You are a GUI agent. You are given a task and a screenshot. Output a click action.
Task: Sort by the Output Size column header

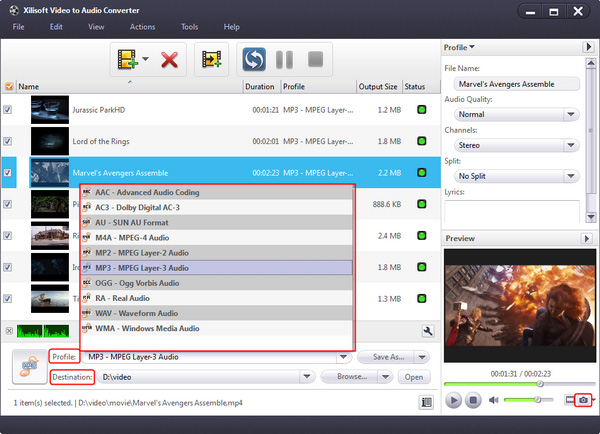378,86
